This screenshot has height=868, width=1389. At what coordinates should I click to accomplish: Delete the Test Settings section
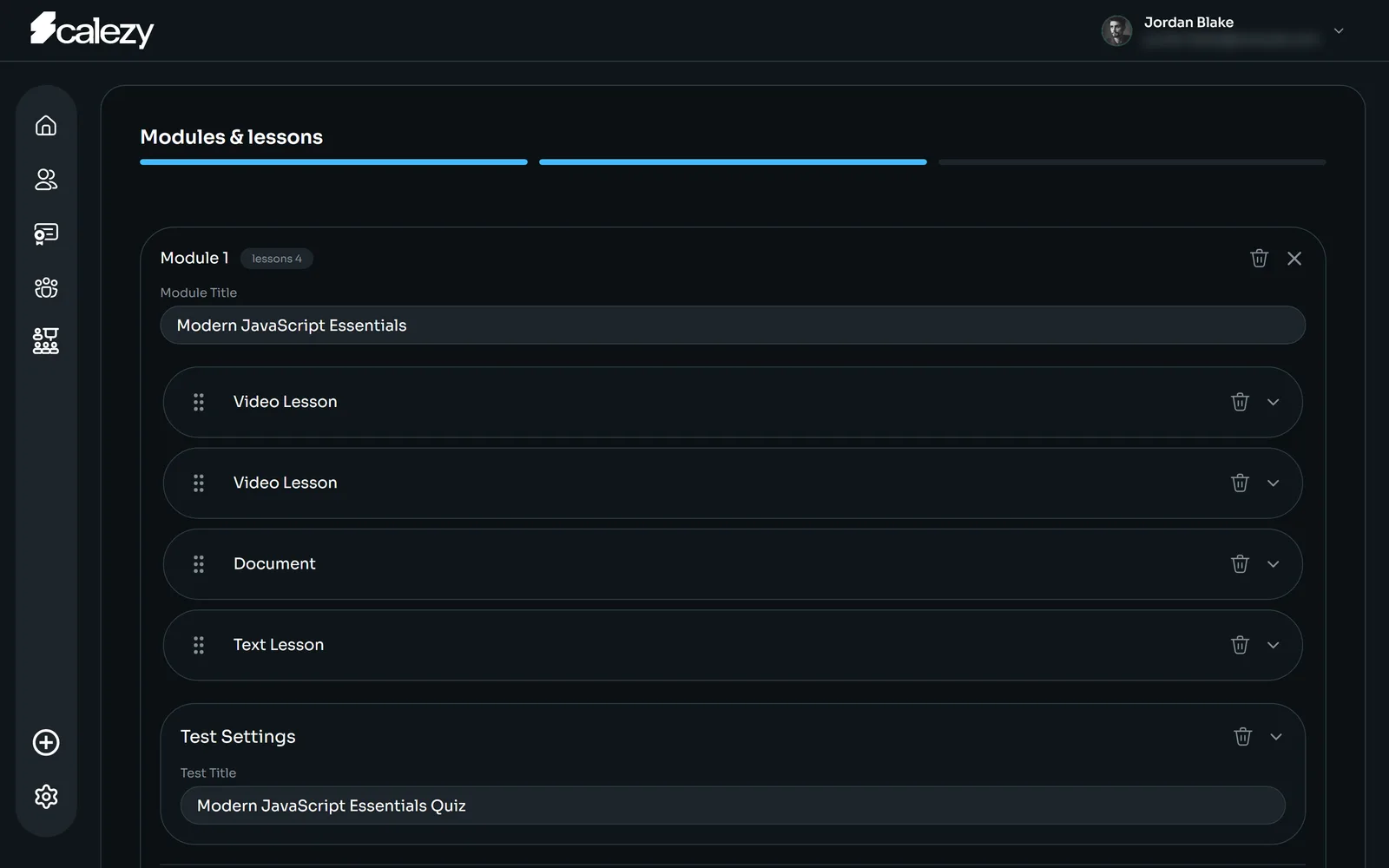(x=1242, y=736)
